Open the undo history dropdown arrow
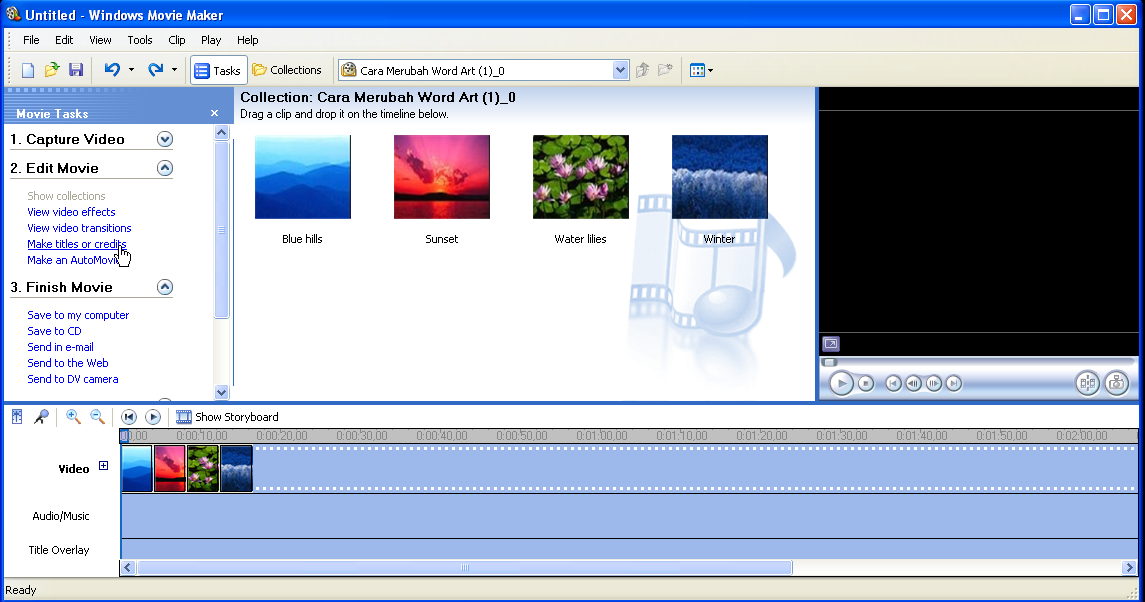 tap(131, 70)
